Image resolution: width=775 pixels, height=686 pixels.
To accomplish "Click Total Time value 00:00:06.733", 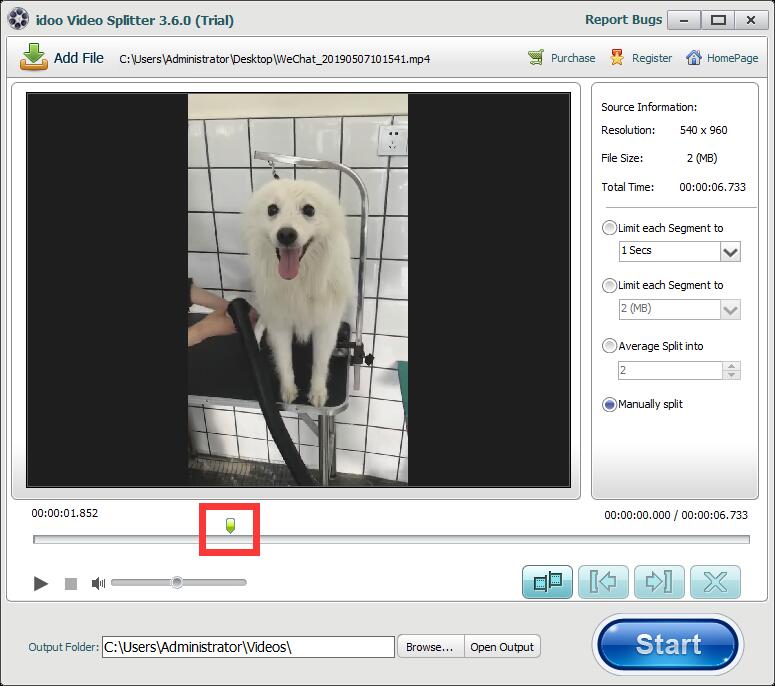I will pos(712,187).
